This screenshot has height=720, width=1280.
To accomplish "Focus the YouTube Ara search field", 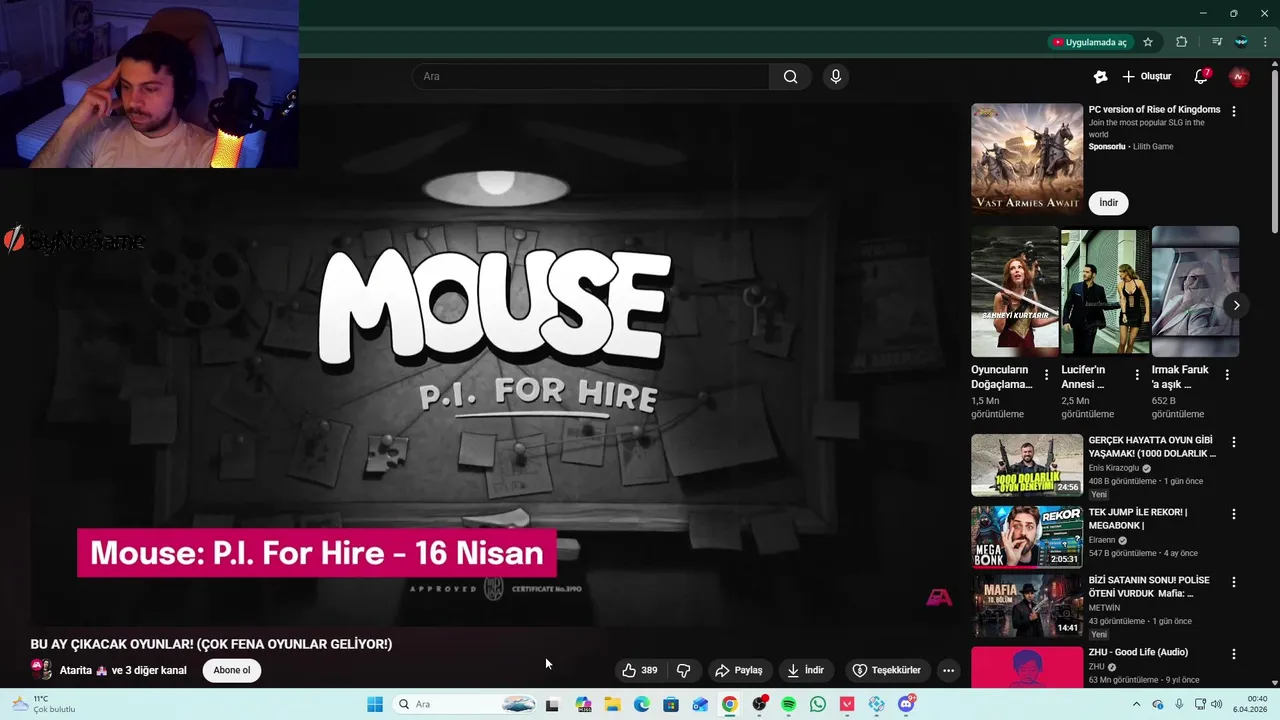I will pyautogui.click(x=590, y=77).
